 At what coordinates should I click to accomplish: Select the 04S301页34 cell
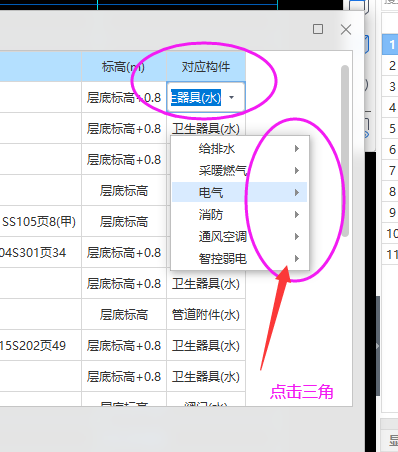pyautogui.click(x=40, y=252)
